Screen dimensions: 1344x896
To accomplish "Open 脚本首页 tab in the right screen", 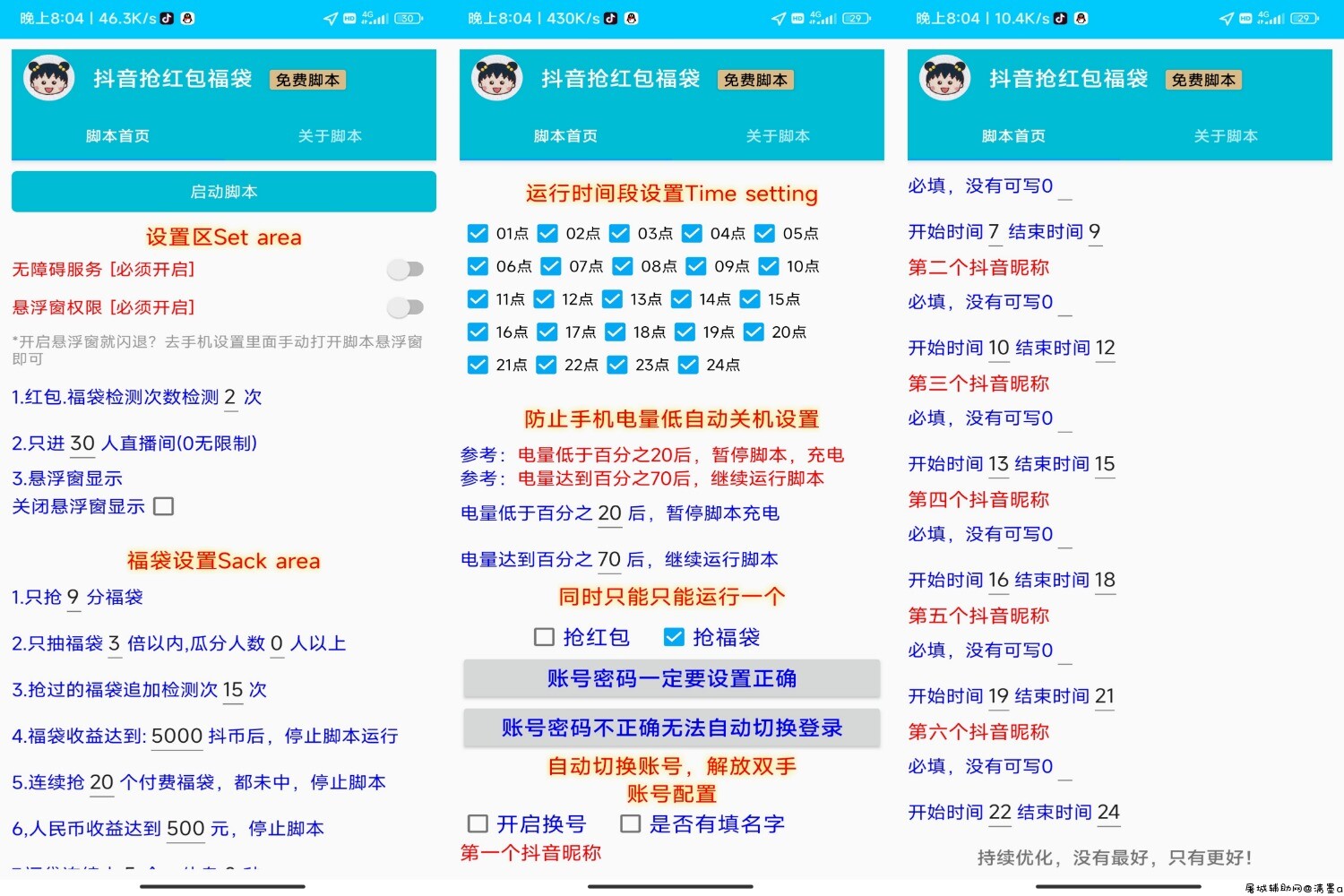I will [1013, 136].
